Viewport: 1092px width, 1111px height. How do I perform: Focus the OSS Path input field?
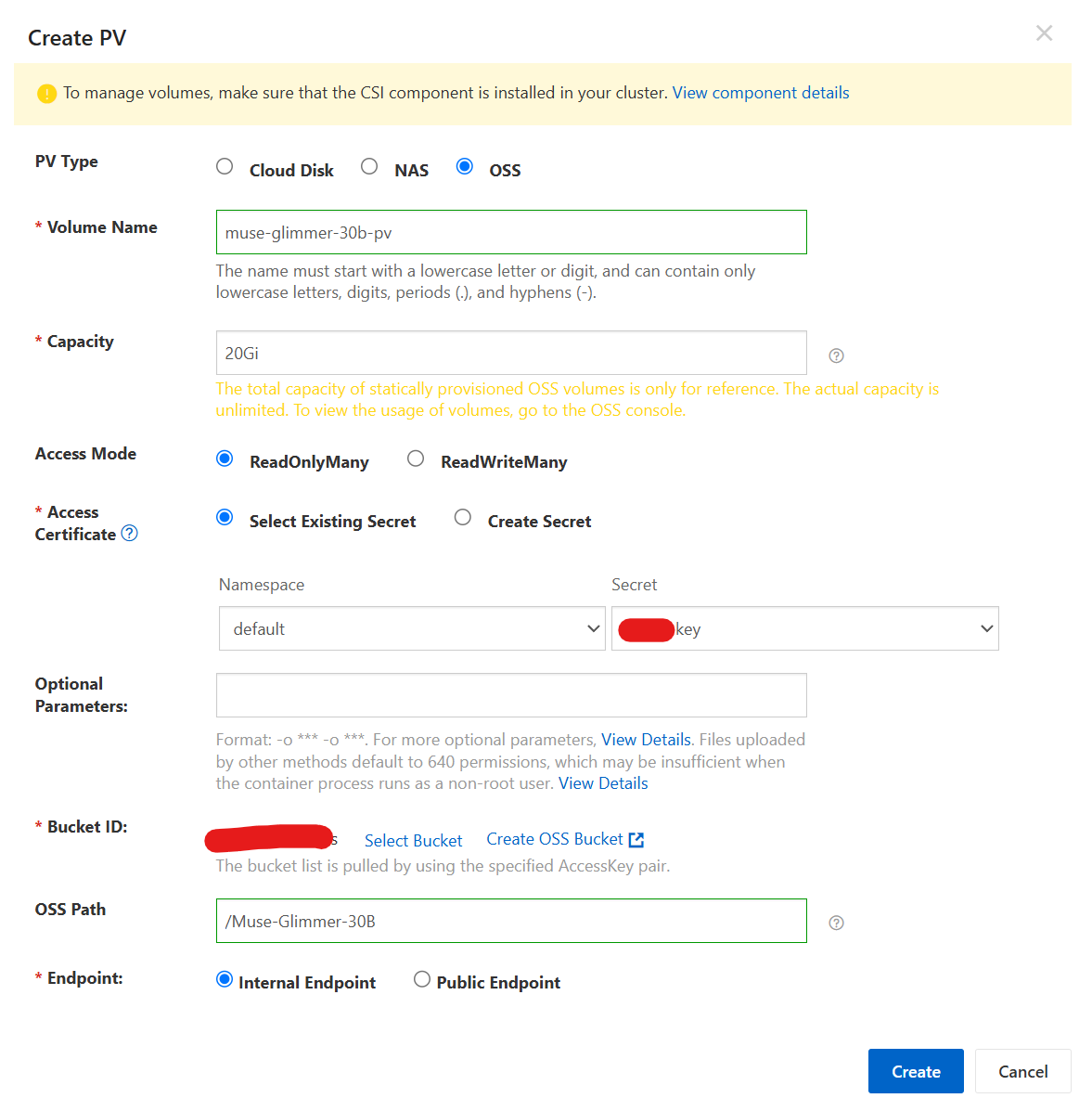(x=511, y=921)
